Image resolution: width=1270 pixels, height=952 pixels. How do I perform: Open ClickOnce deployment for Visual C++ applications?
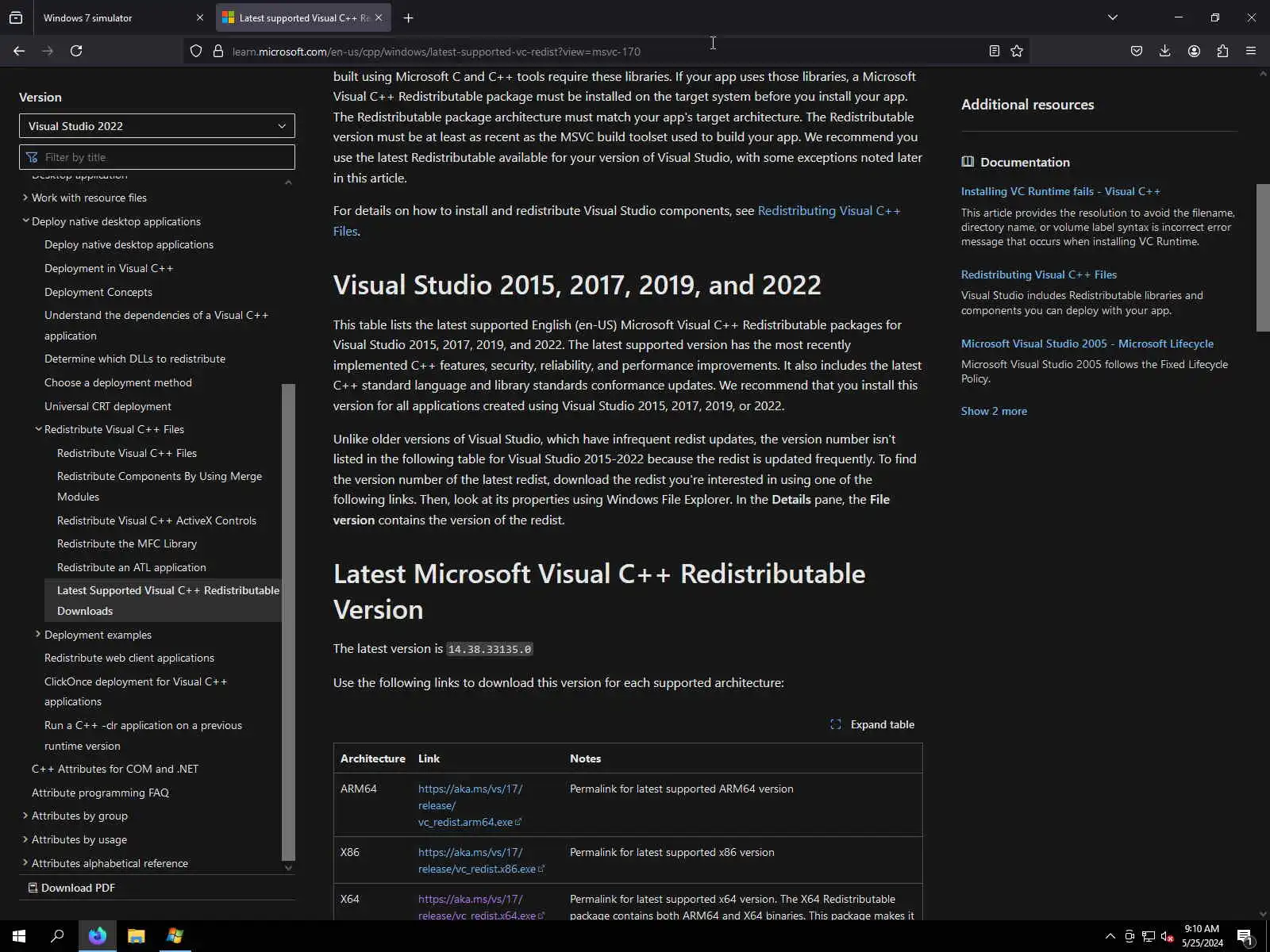click(136, 692)
